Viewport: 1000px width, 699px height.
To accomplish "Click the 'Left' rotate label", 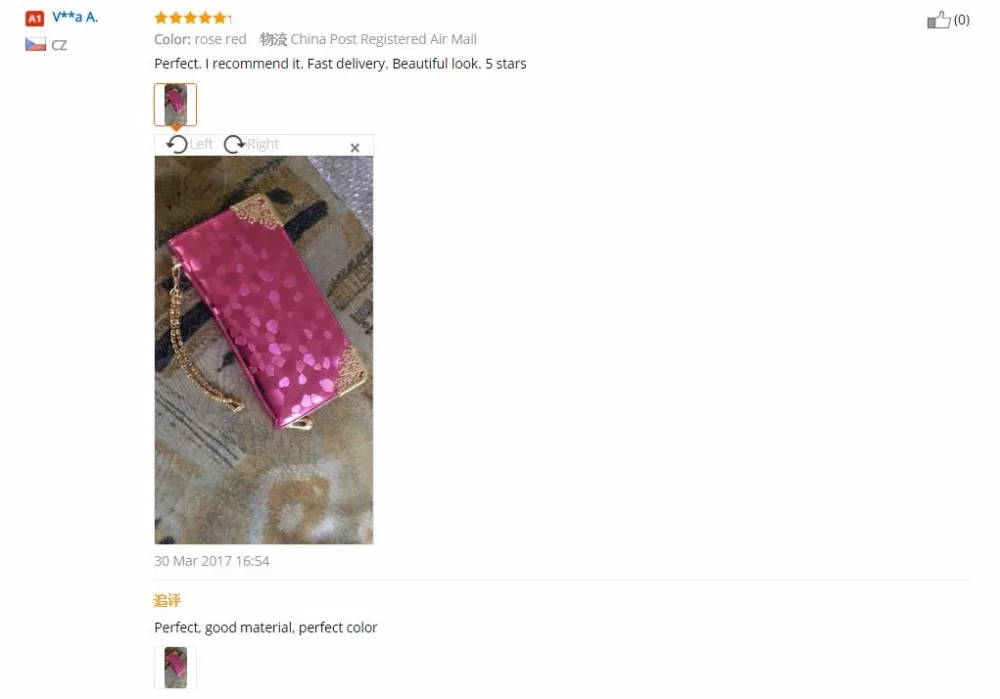I will click(x=201, y=144).
